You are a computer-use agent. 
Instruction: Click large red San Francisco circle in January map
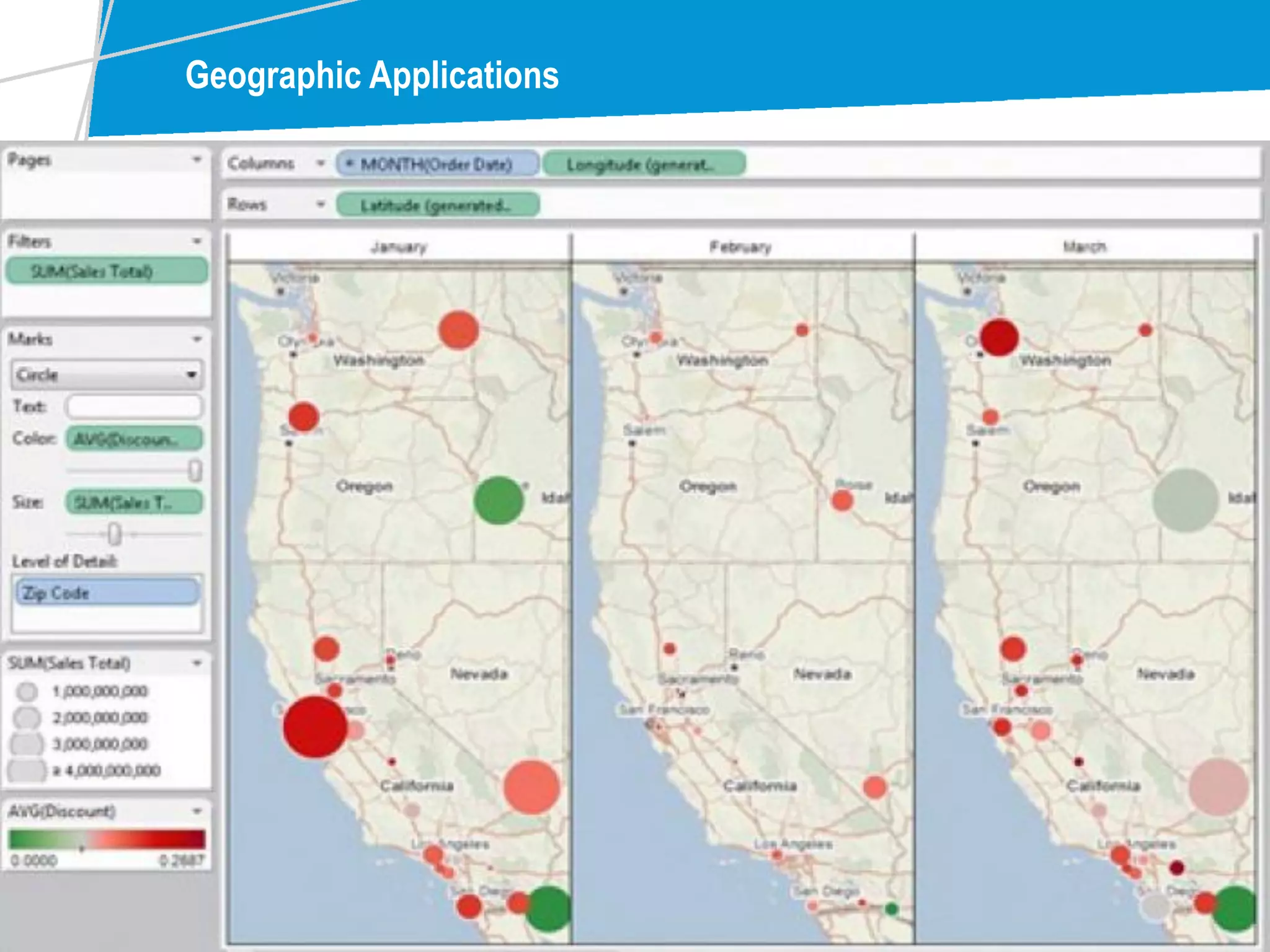(315, 727)
